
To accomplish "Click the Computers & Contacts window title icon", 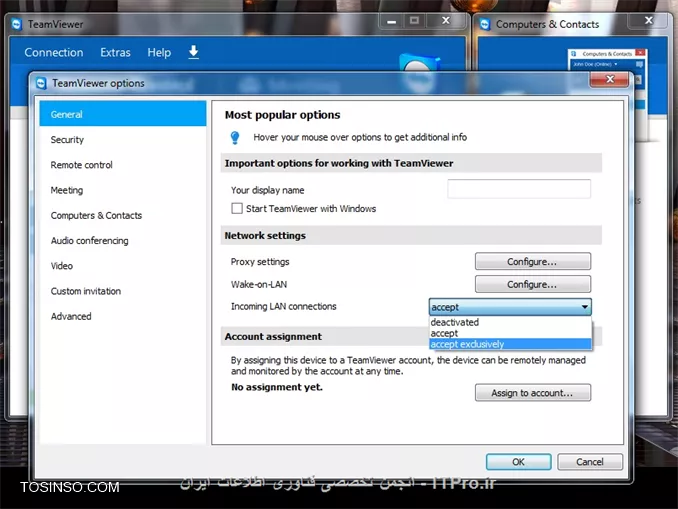I will click(485, 24).
